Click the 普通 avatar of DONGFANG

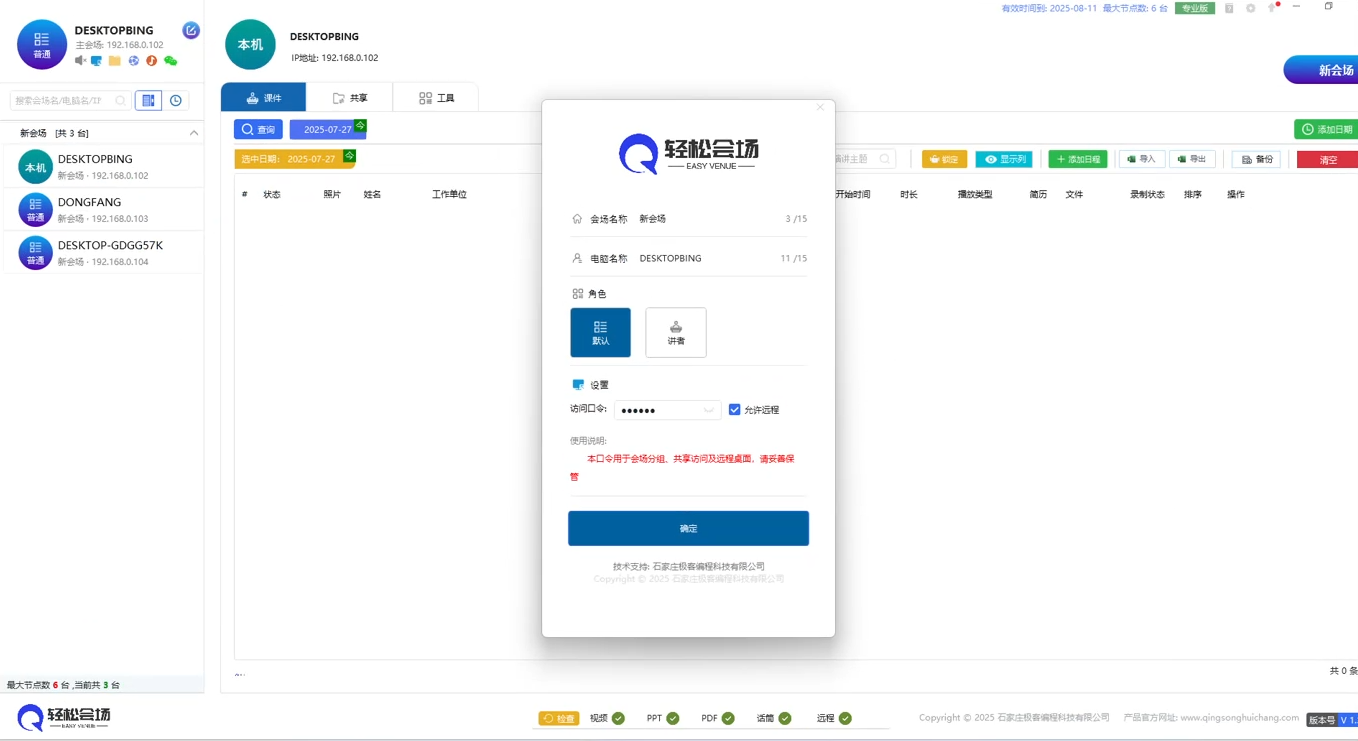click(x=35, y=210)
